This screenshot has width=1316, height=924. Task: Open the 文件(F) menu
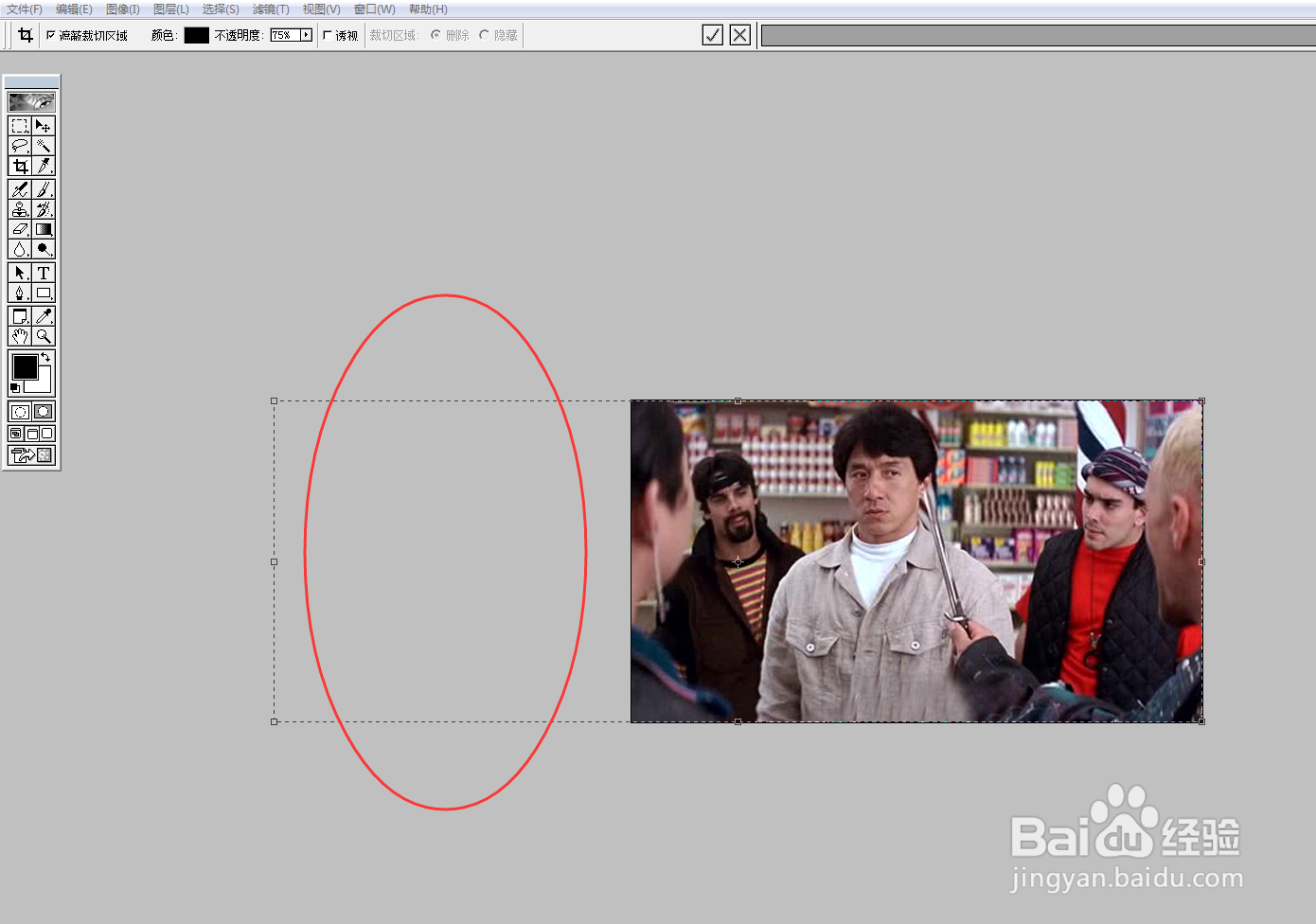point(25,9)
